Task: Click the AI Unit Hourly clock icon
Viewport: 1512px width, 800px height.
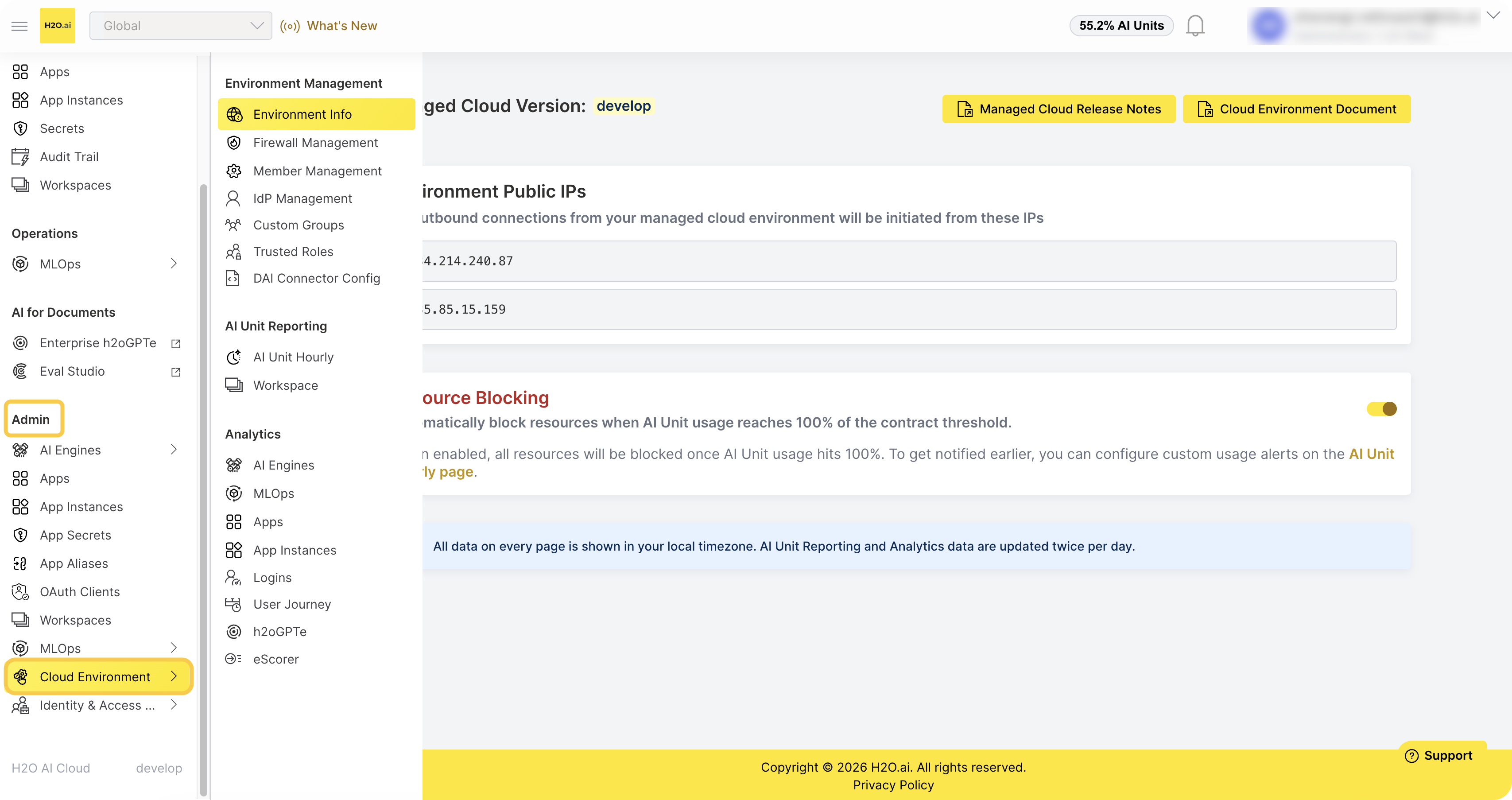Action: click(233, 357)
